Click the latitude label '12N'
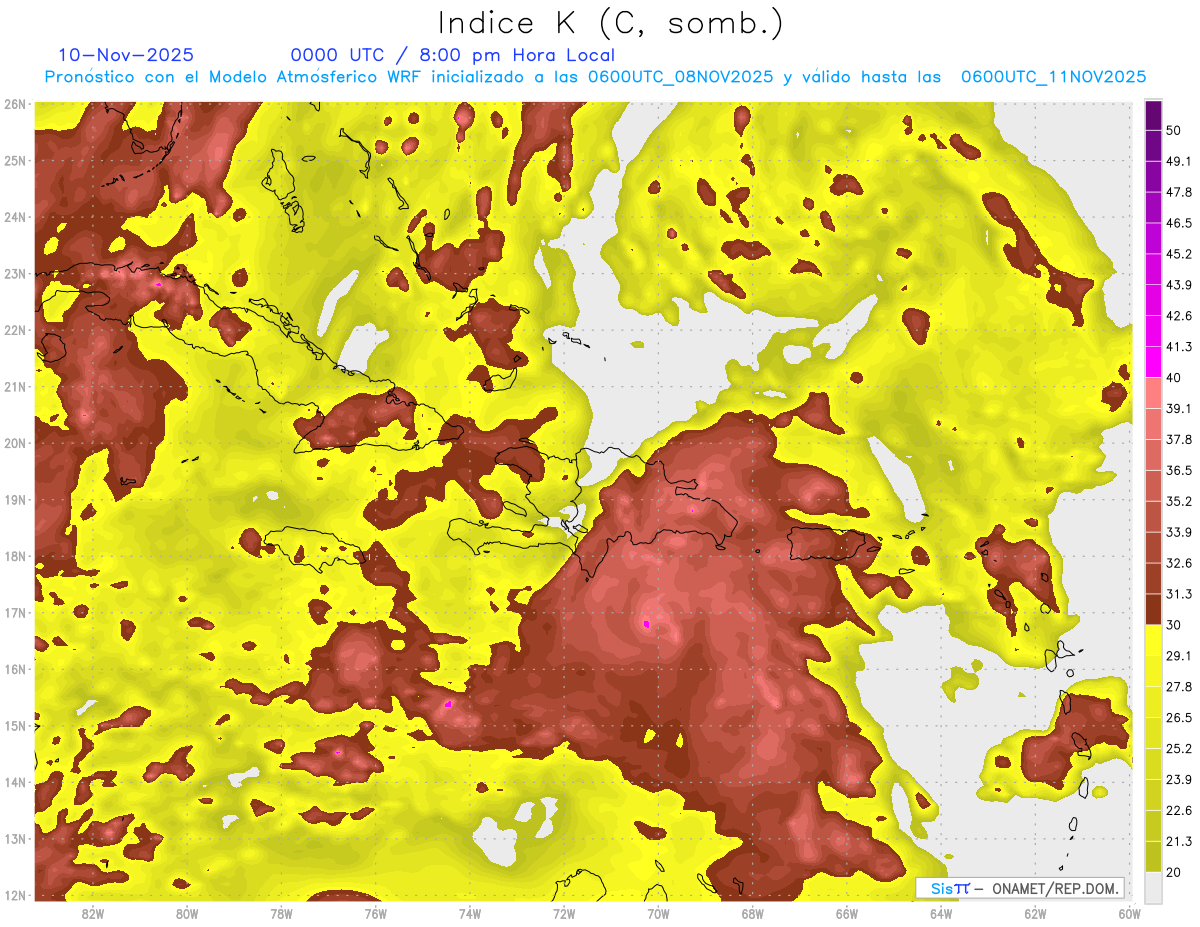1200x927 pixels. pos(15,895)
